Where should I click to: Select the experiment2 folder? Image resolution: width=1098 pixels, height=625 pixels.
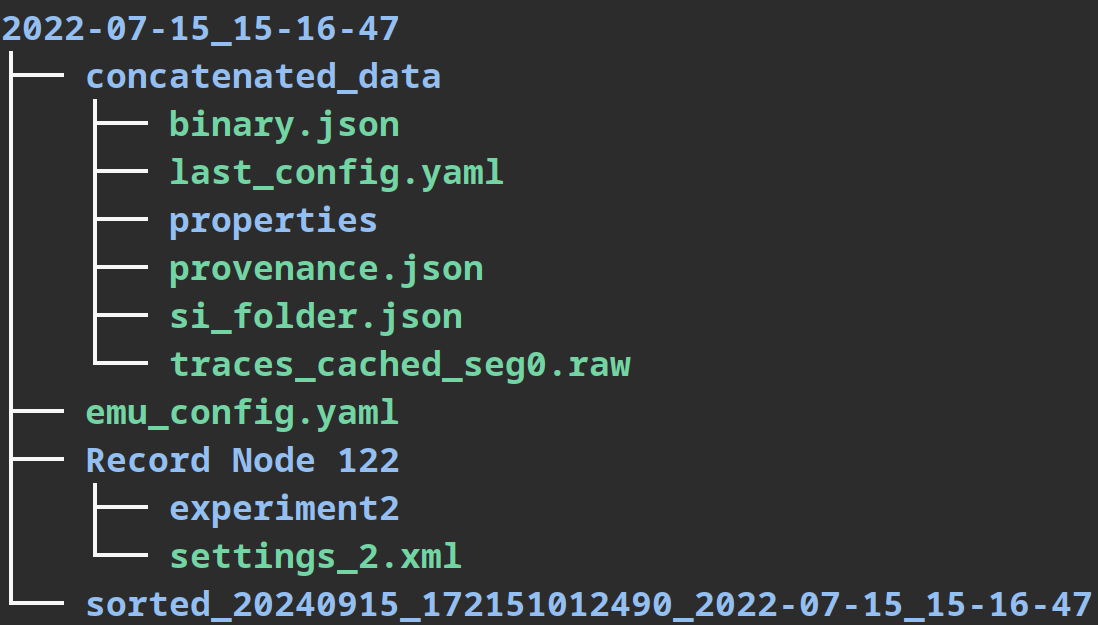284,509
